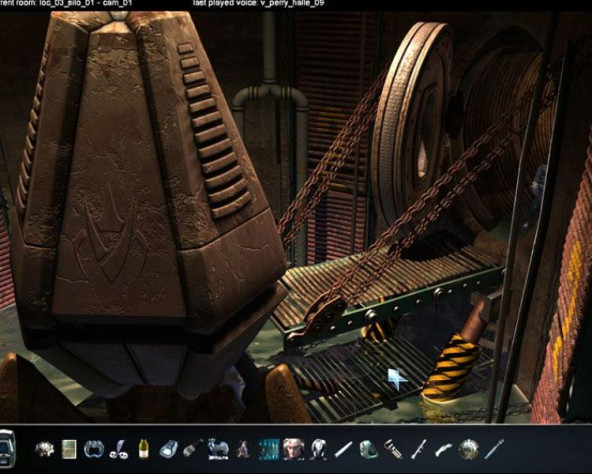
Task: Select the scissors-like inventory item
Action: click(x=118, y=449)
